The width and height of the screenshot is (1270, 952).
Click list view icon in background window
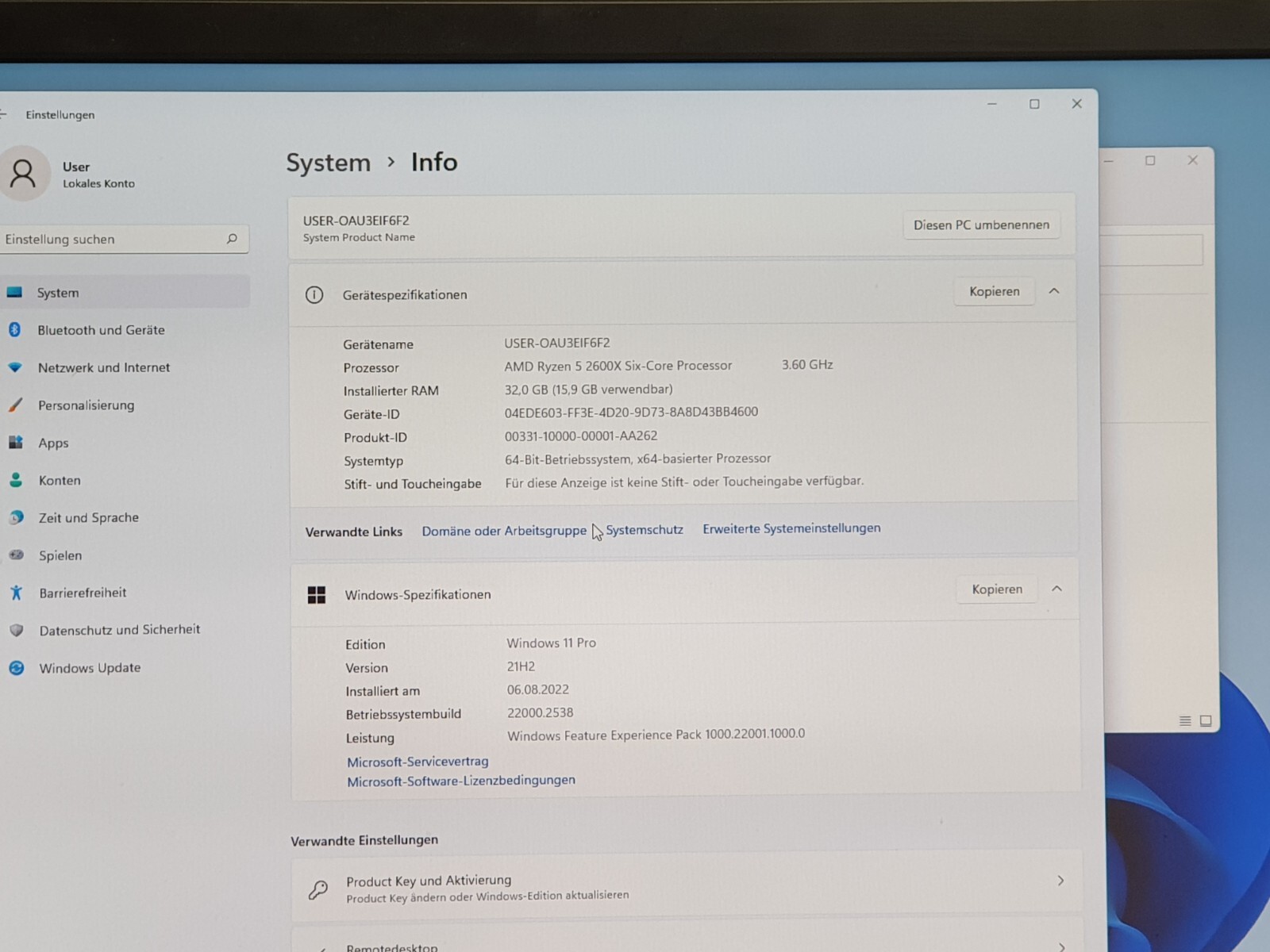(x=1185, y=721)
